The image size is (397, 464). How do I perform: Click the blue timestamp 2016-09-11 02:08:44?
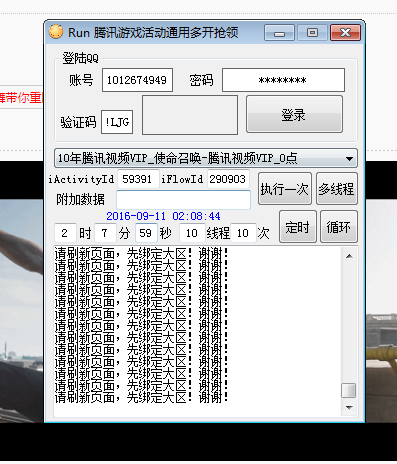(x=163, y=216)
